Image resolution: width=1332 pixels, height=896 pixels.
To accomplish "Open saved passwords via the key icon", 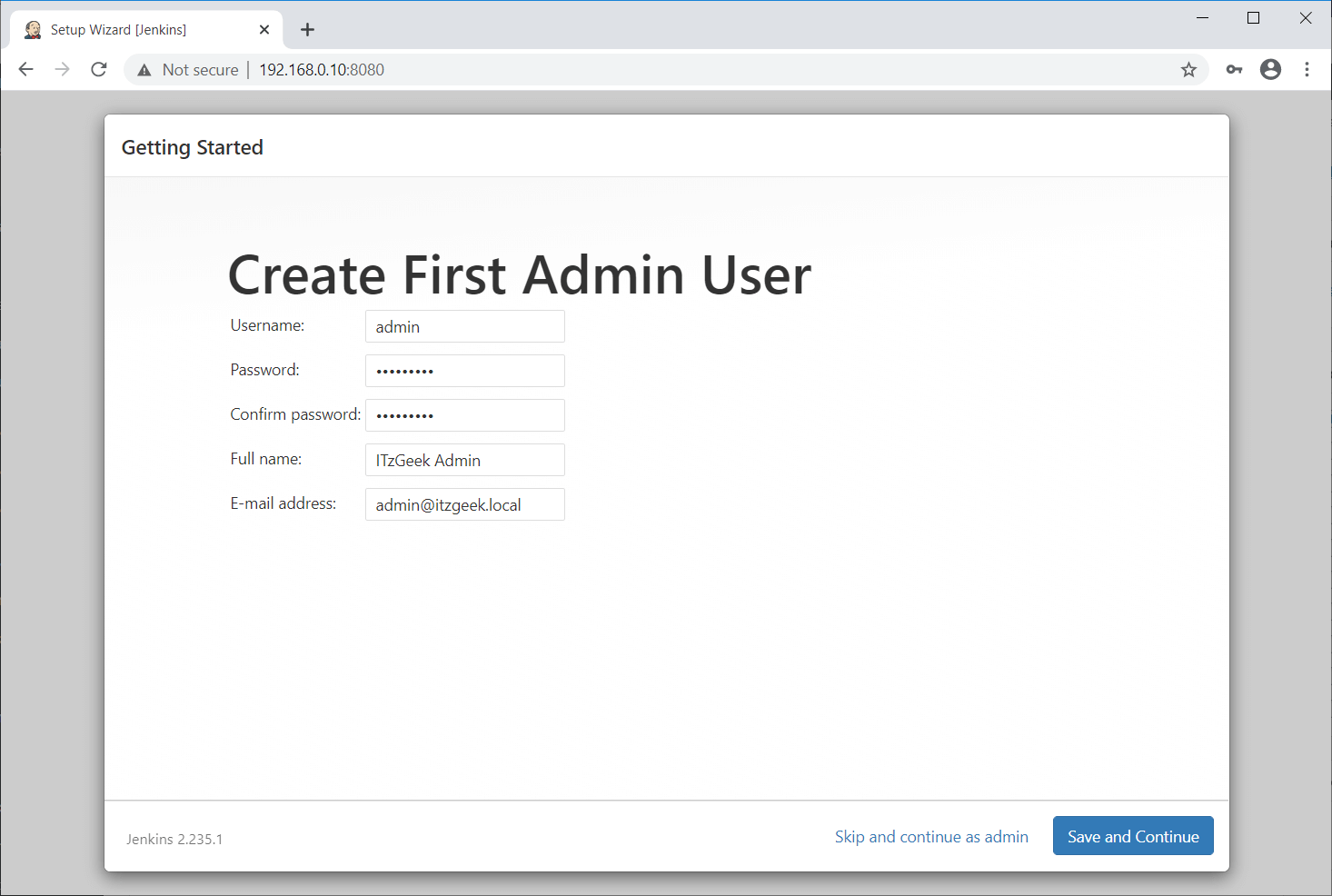I will [1234, 70].
